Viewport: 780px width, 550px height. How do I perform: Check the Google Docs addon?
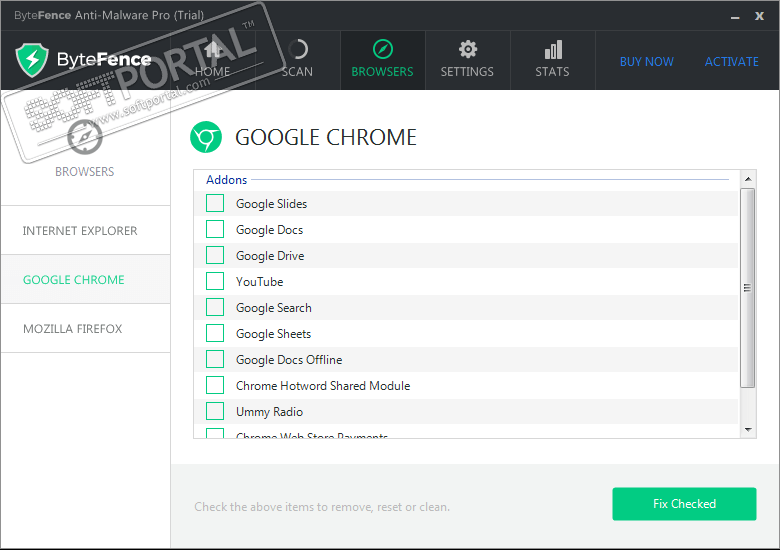pyautogui.click(x=215, y=229)
